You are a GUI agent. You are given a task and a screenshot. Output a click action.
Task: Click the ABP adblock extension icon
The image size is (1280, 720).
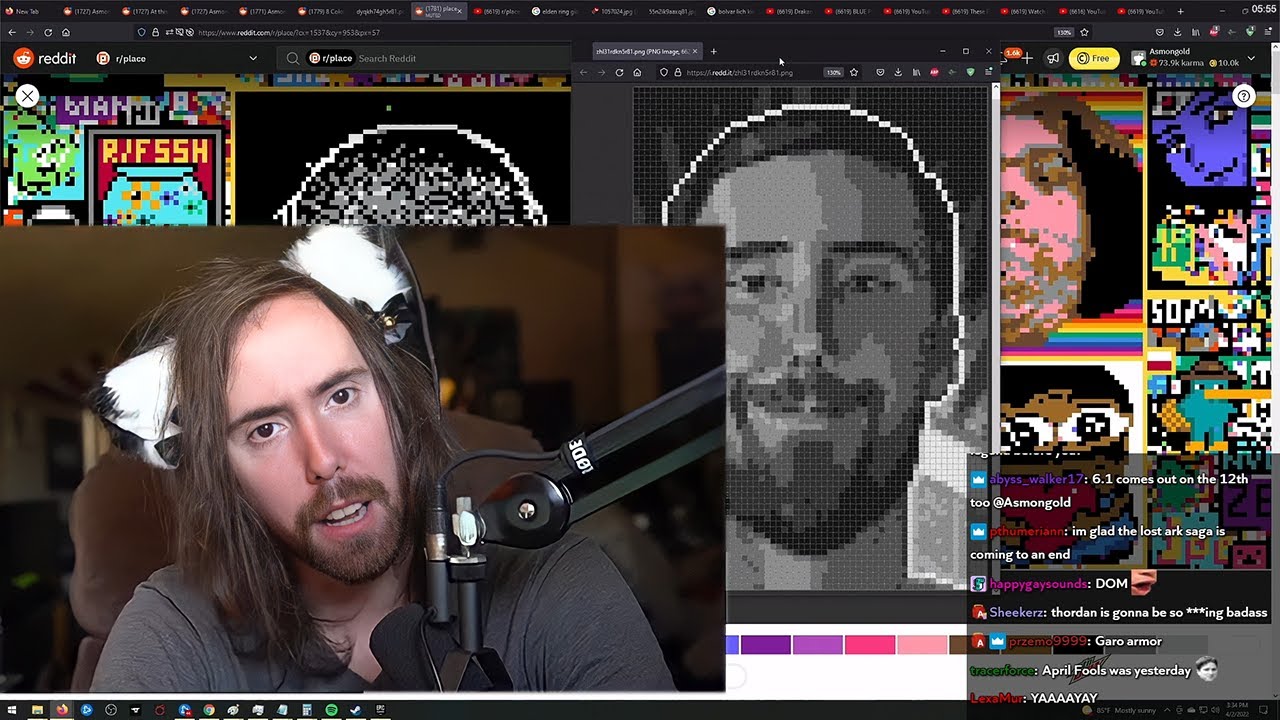click(934, 72)
